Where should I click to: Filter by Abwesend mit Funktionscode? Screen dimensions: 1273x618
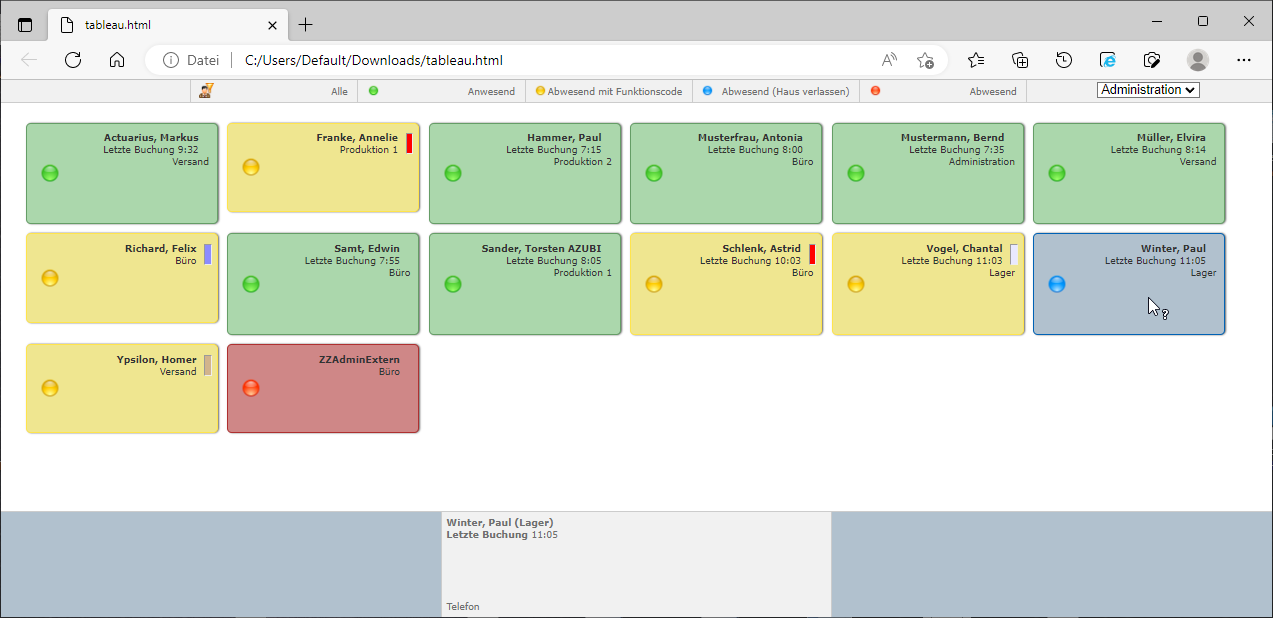(609, 91)
